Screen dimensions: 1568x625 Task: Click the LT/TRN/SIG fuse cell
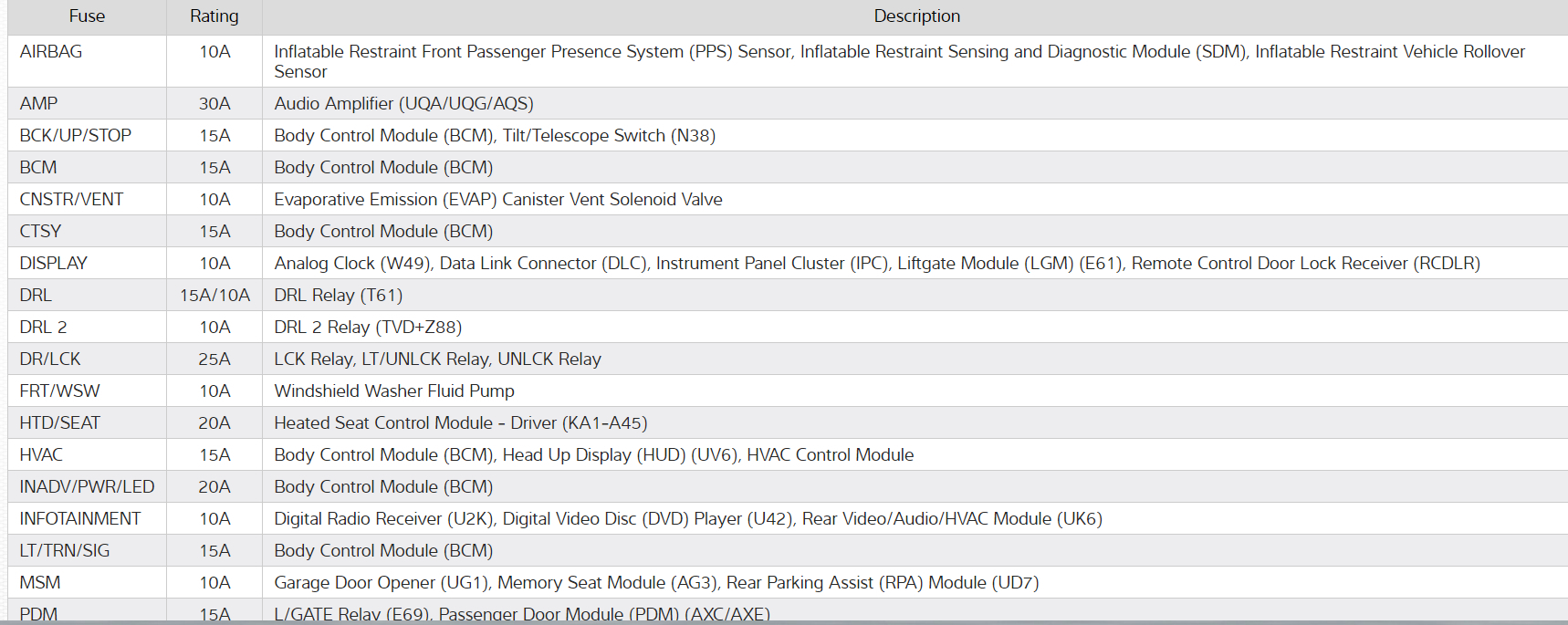[x=65, y=551]
